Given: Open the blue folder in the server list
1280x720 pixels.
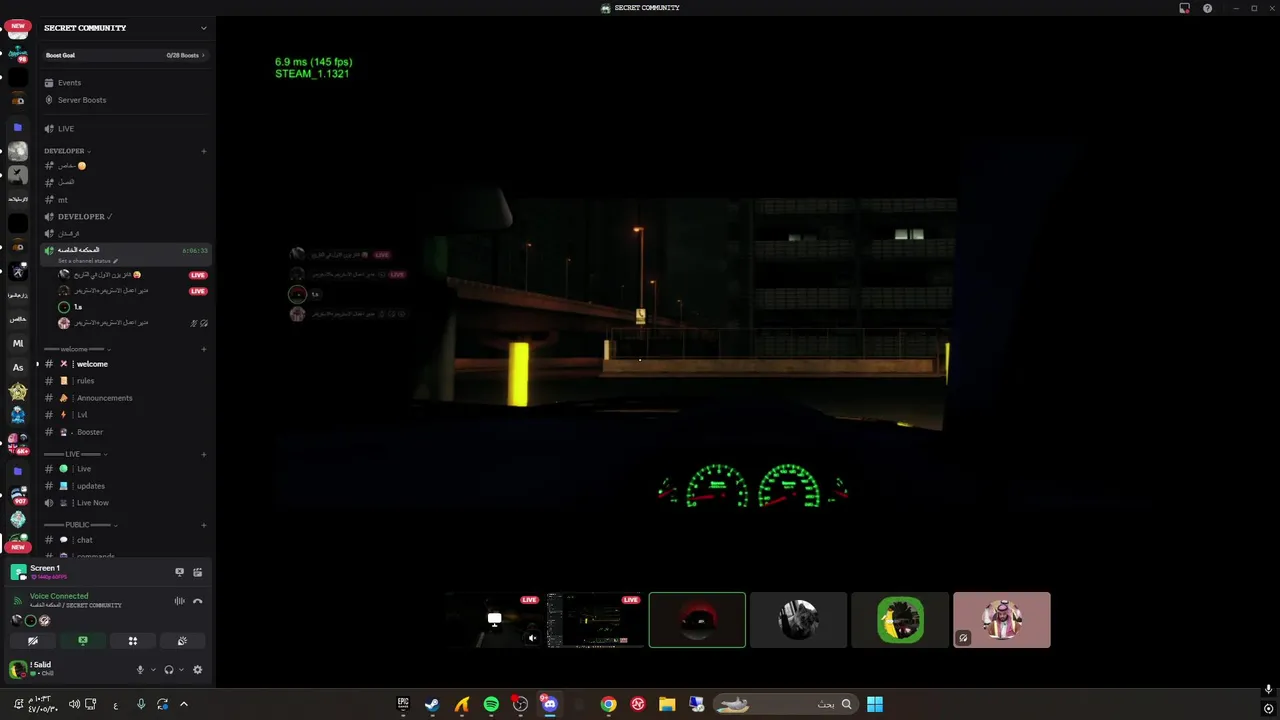Looking at the screenshot, I should coord(18,128).
